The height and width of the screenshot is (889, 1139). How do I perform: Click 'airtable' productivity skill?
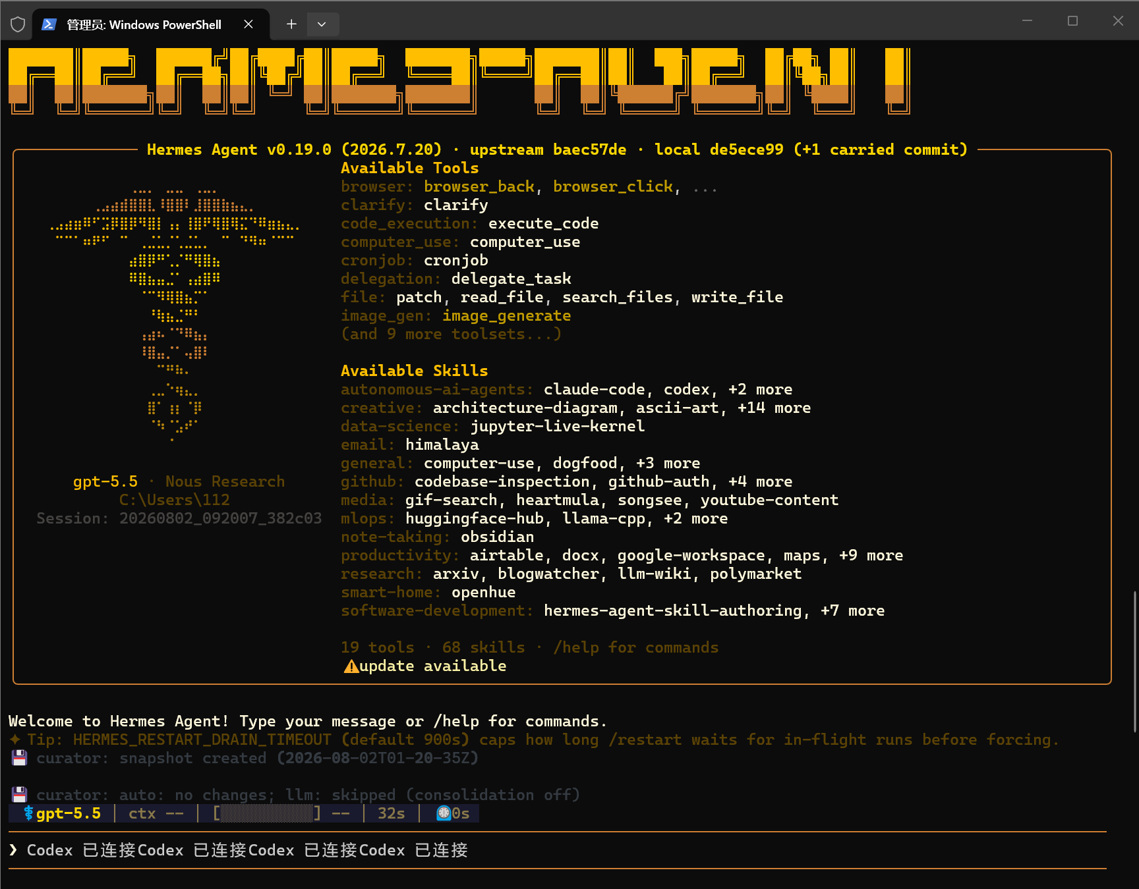(x=506, y=556)
